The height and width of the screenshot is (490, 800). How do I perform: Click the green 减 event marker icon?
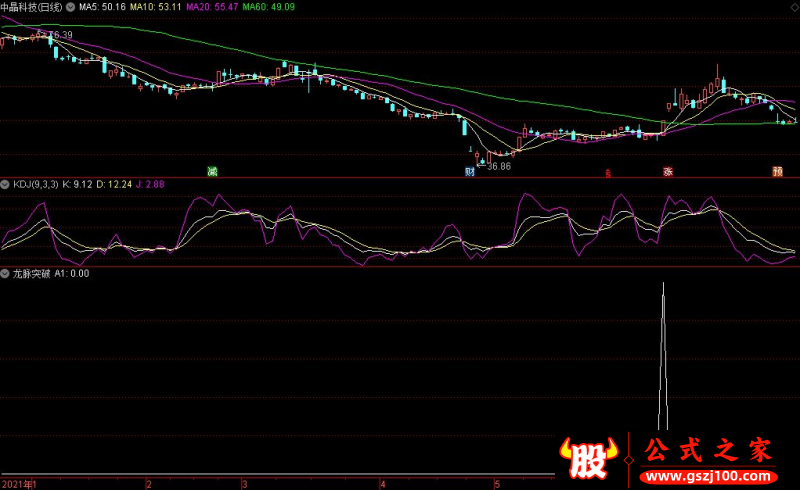(213, 172)
